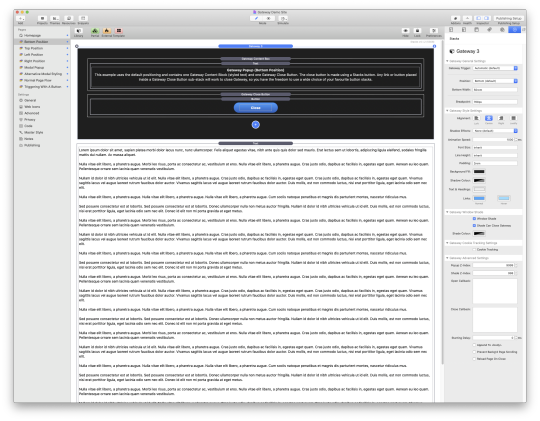Collapse Gateway Cookie Tracking Settings section
Screen dimensions: 540x421
point(447,243)
